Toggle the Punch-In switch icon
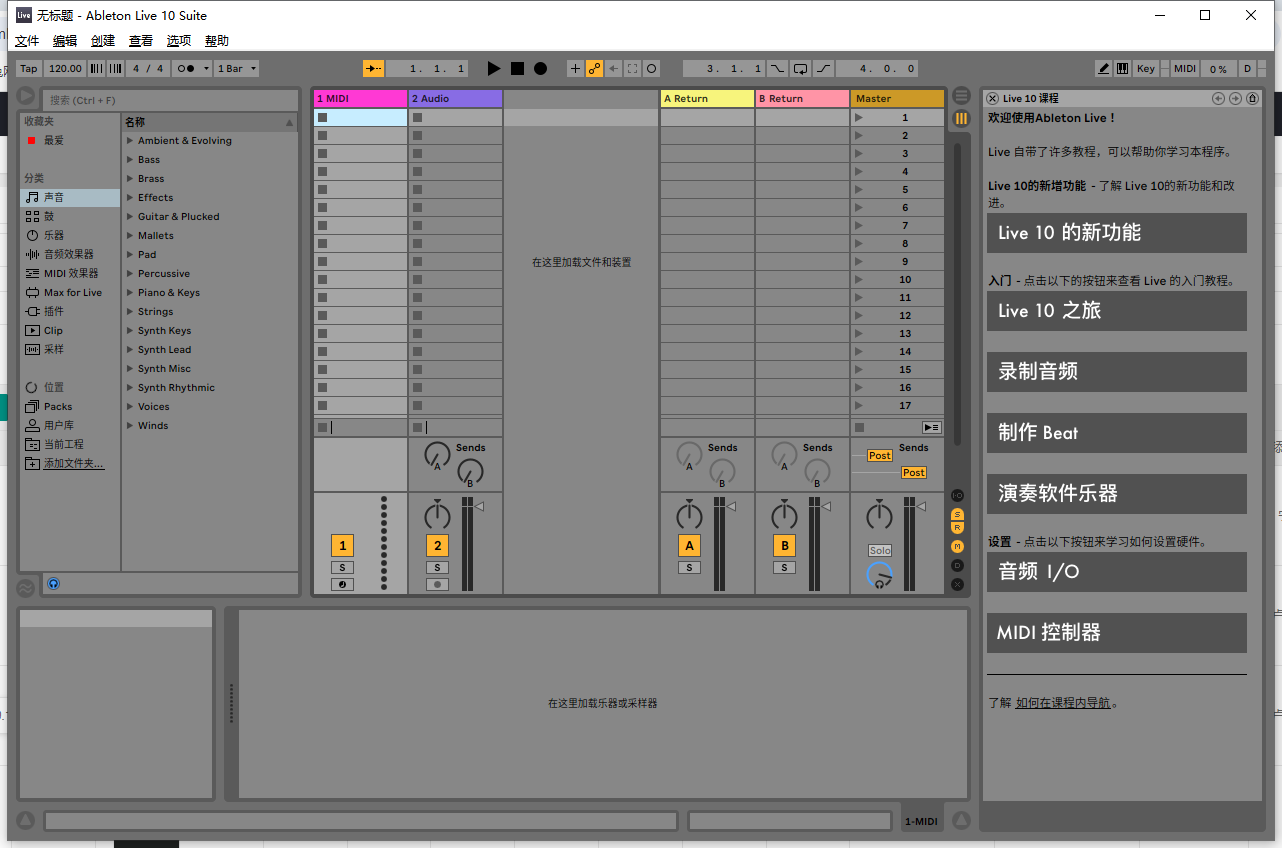This screenshot has width=1282, height=848. (778, 68)
